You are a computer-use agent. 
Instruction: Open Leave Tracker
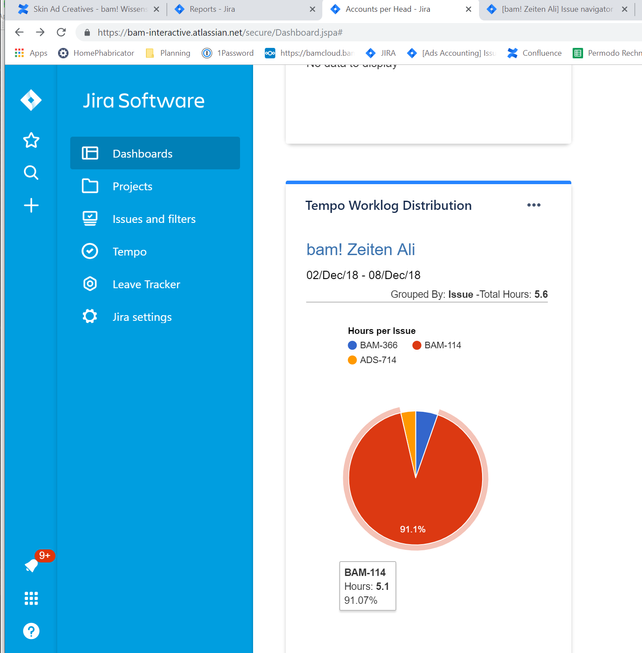pos(155,284)
